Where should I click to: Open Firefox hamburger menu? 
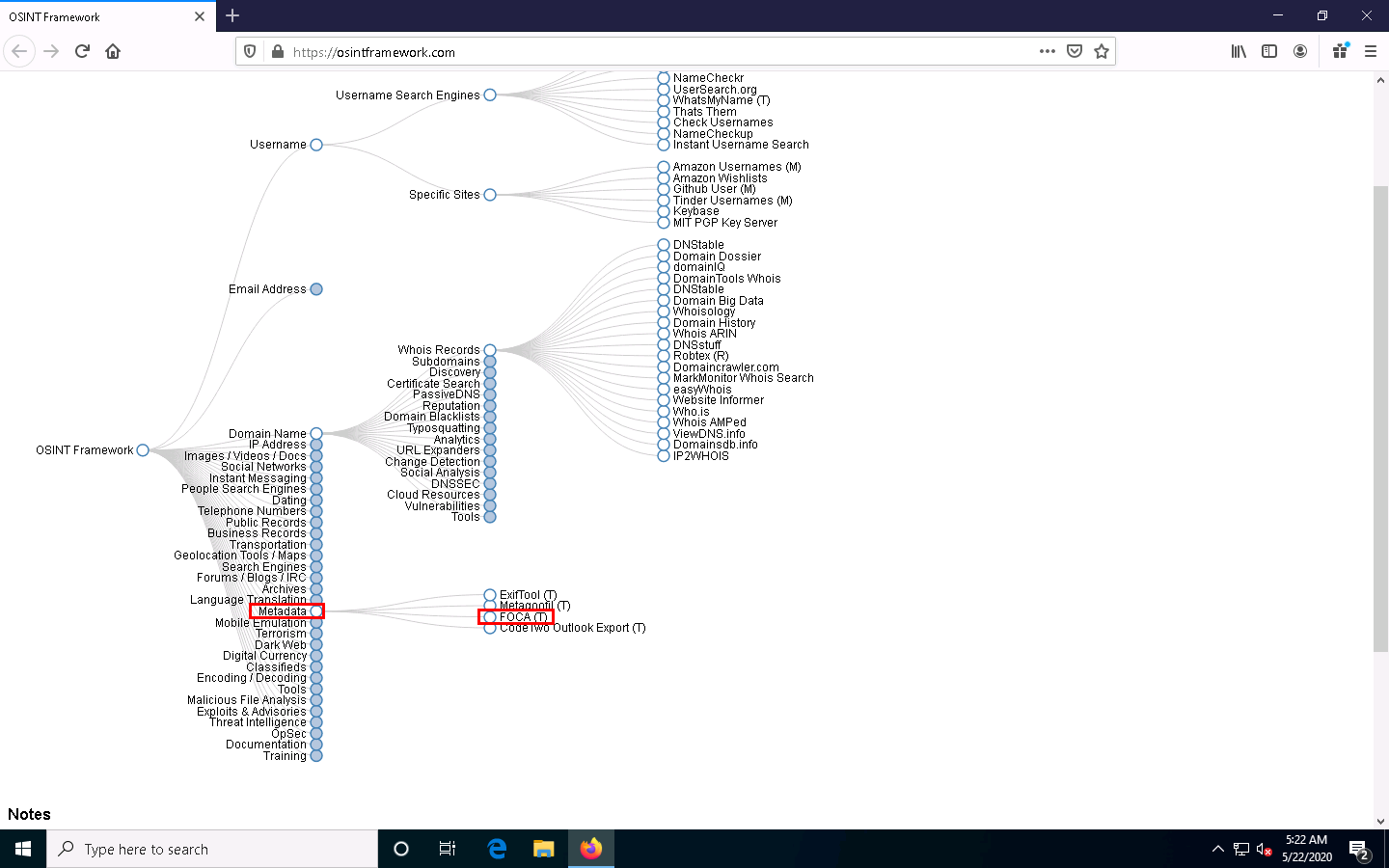(x=1370, y=51)
